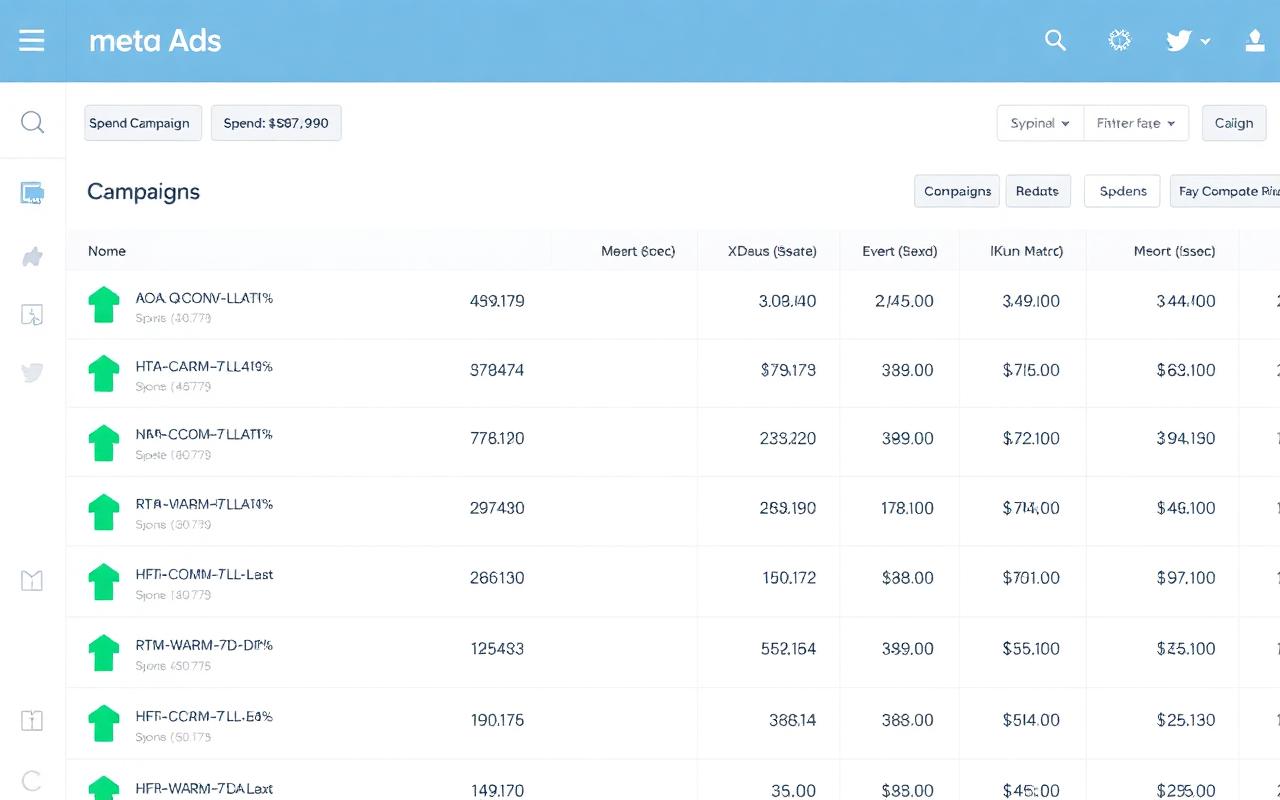
Task: Open the search icon in the top bar
Action: pos(1055,40)
